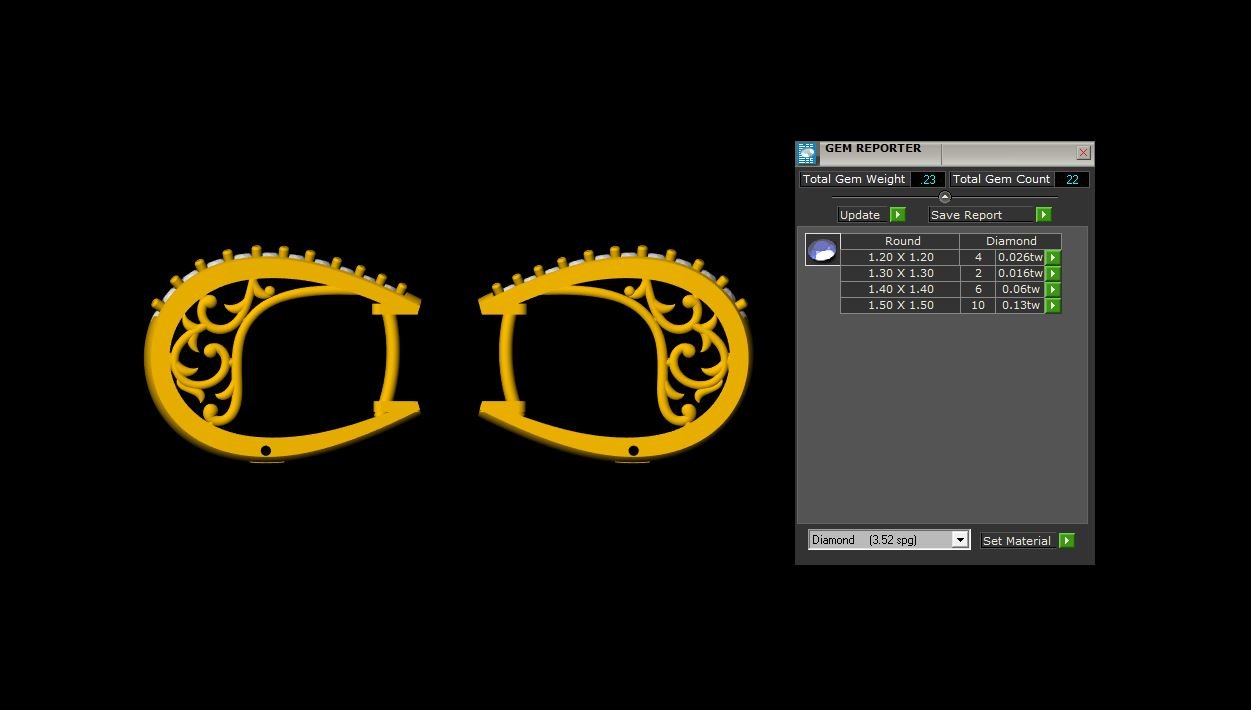Viewport: 1251px width, 710px height.
Task: Click green arrow for 1.40 X 1.40 row
Action: [1053, 290]
